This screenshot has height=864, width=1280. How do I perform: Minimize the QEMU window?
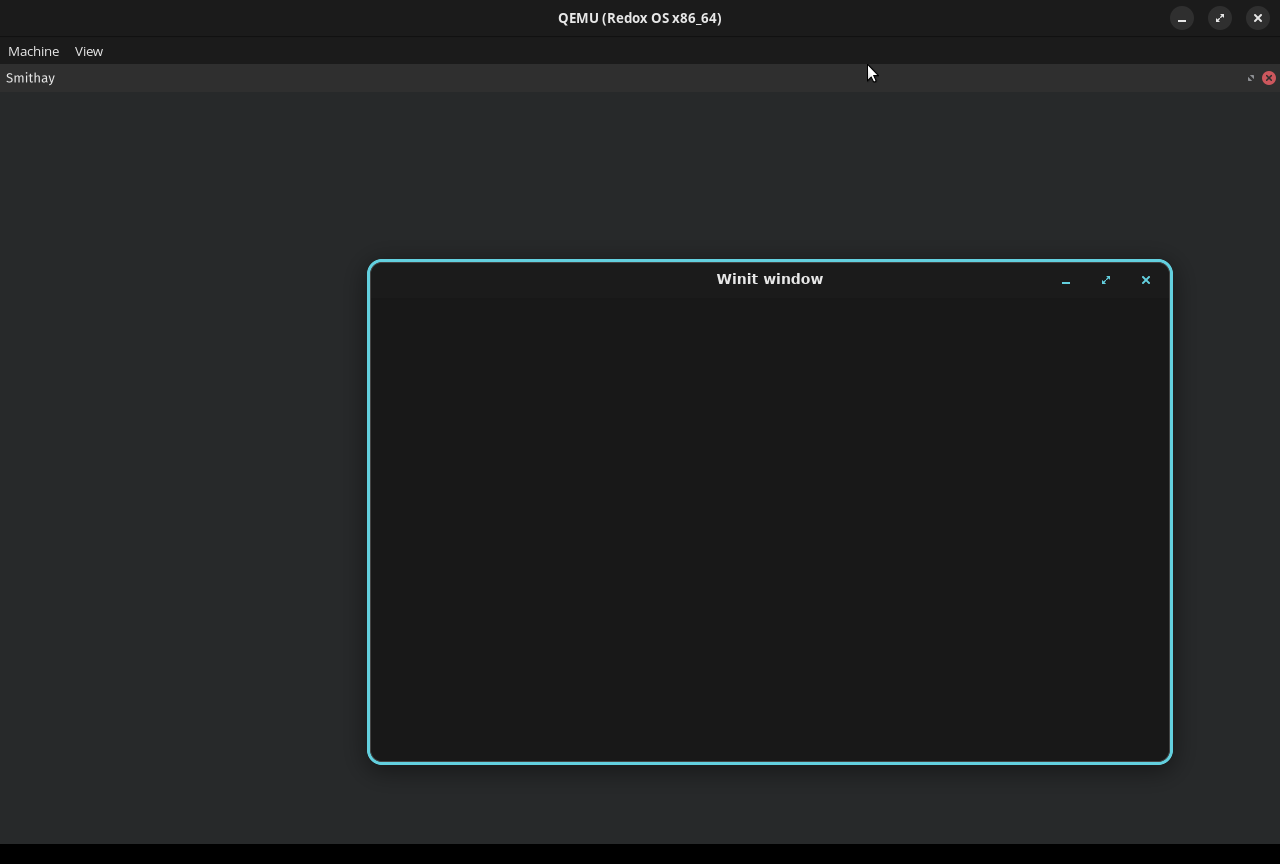coord(1182,18)
